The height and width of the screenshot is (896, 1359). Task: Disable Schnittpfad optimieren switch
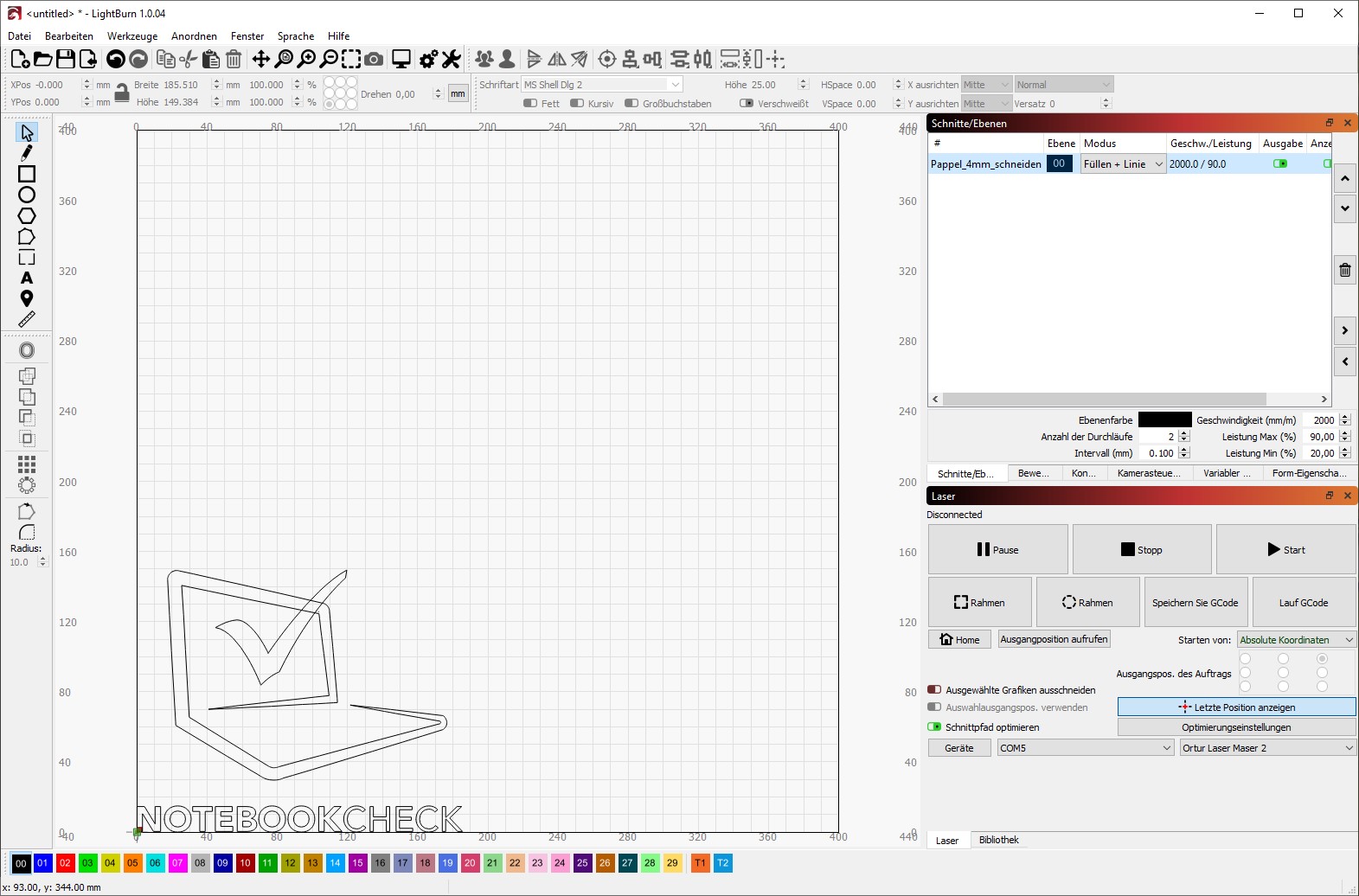[934, 727]
